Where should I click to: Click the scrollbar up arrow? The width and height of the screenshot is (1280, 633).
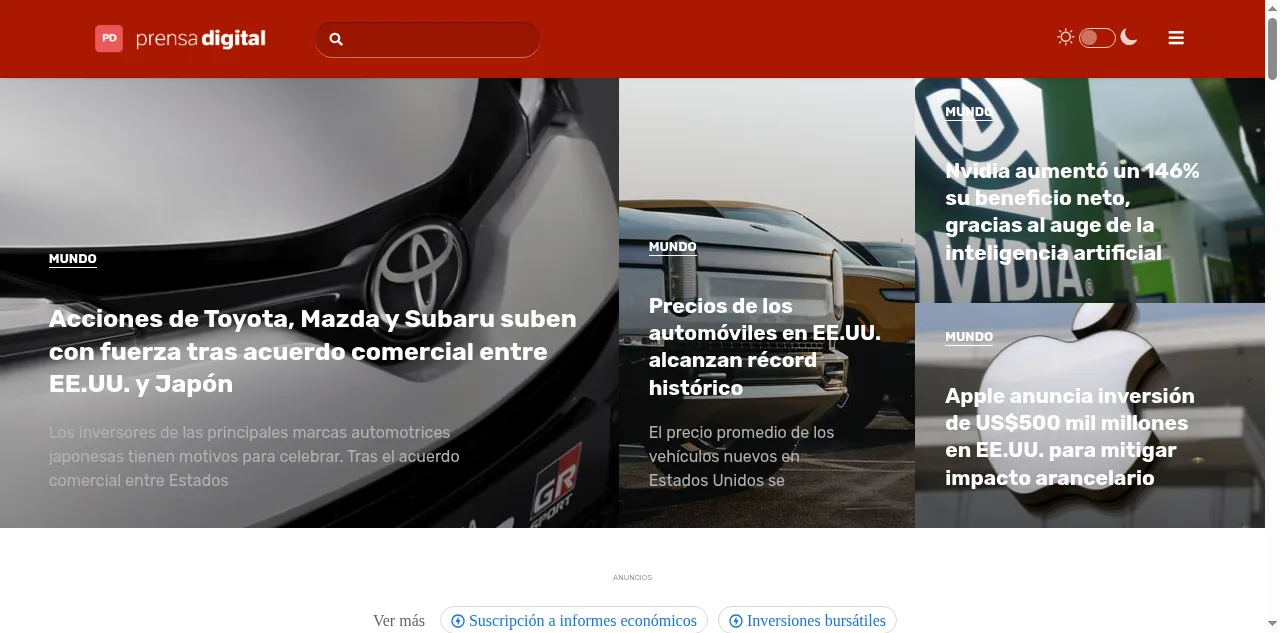coord(1272,8)
